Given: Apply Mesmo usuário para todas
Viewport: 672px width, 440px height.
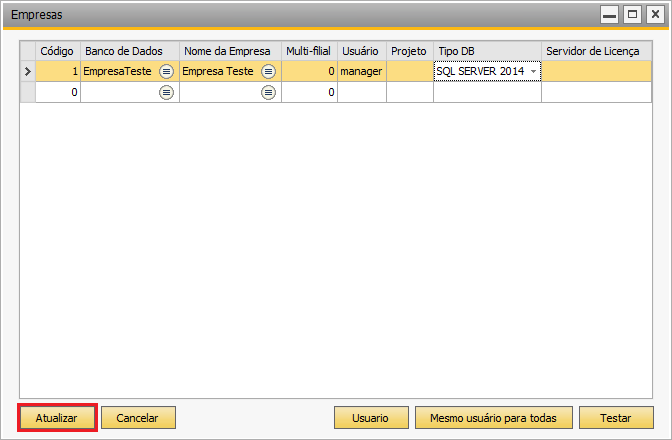Looking at the screenshot, I should pyautogui.click(x=494, y=418).
